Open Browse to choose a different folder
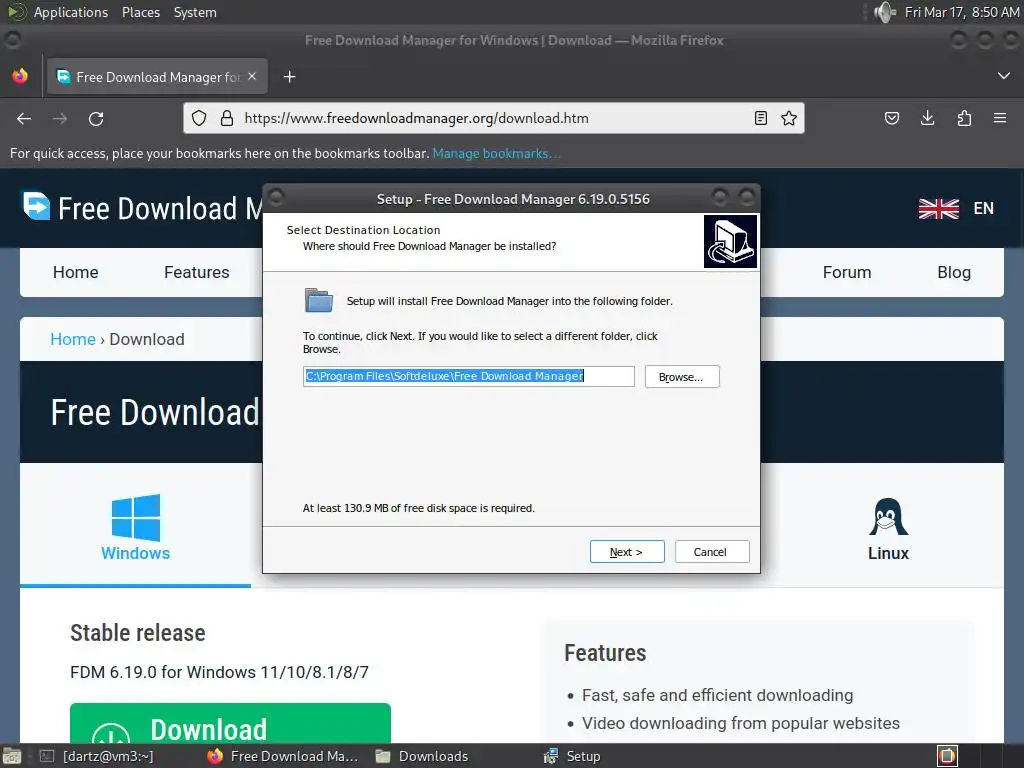The height and width of the screenshot is (768, 1024). click(682, 377)
